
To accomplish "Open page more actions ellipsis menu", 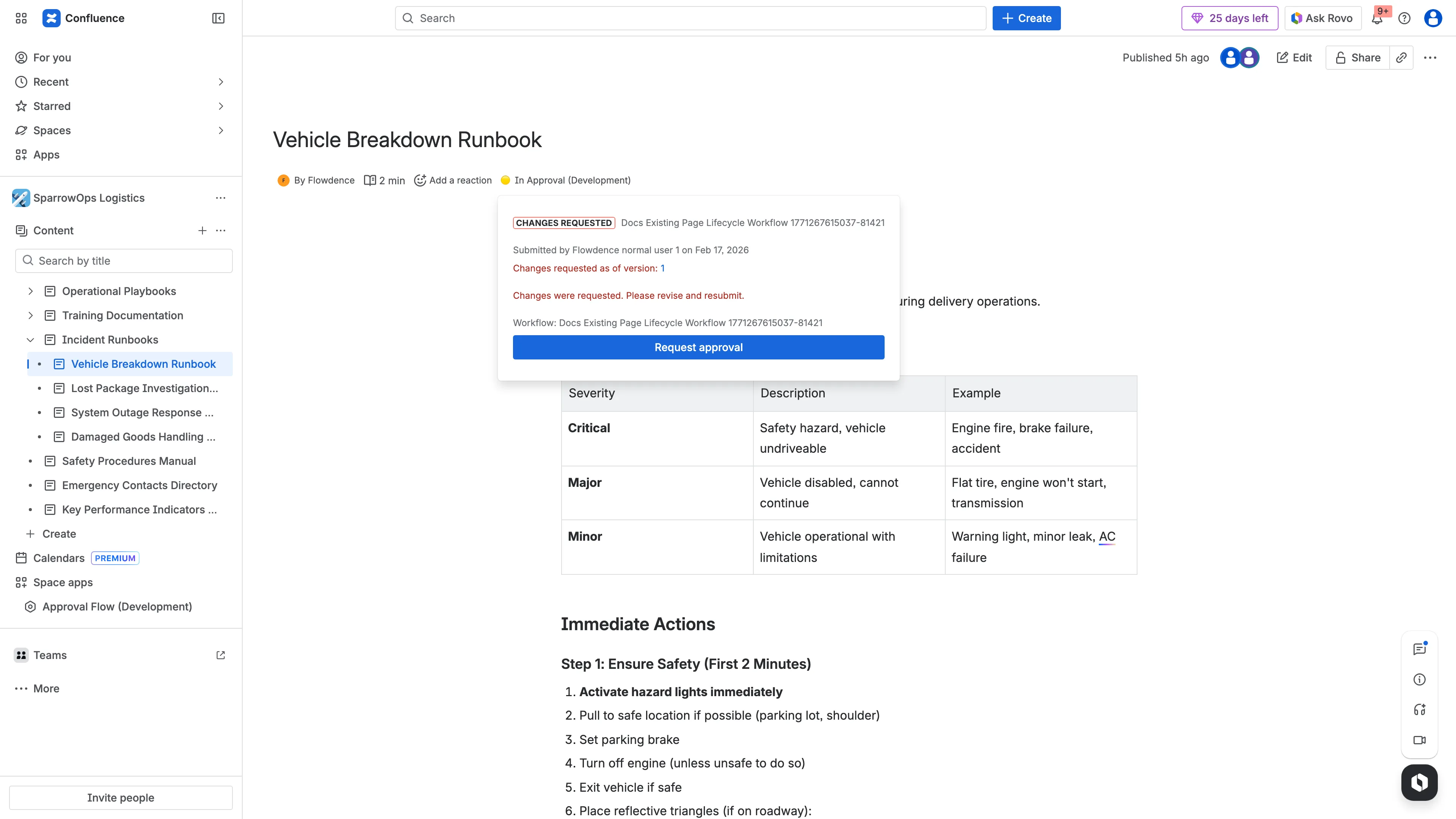I will click(1431, 58).
